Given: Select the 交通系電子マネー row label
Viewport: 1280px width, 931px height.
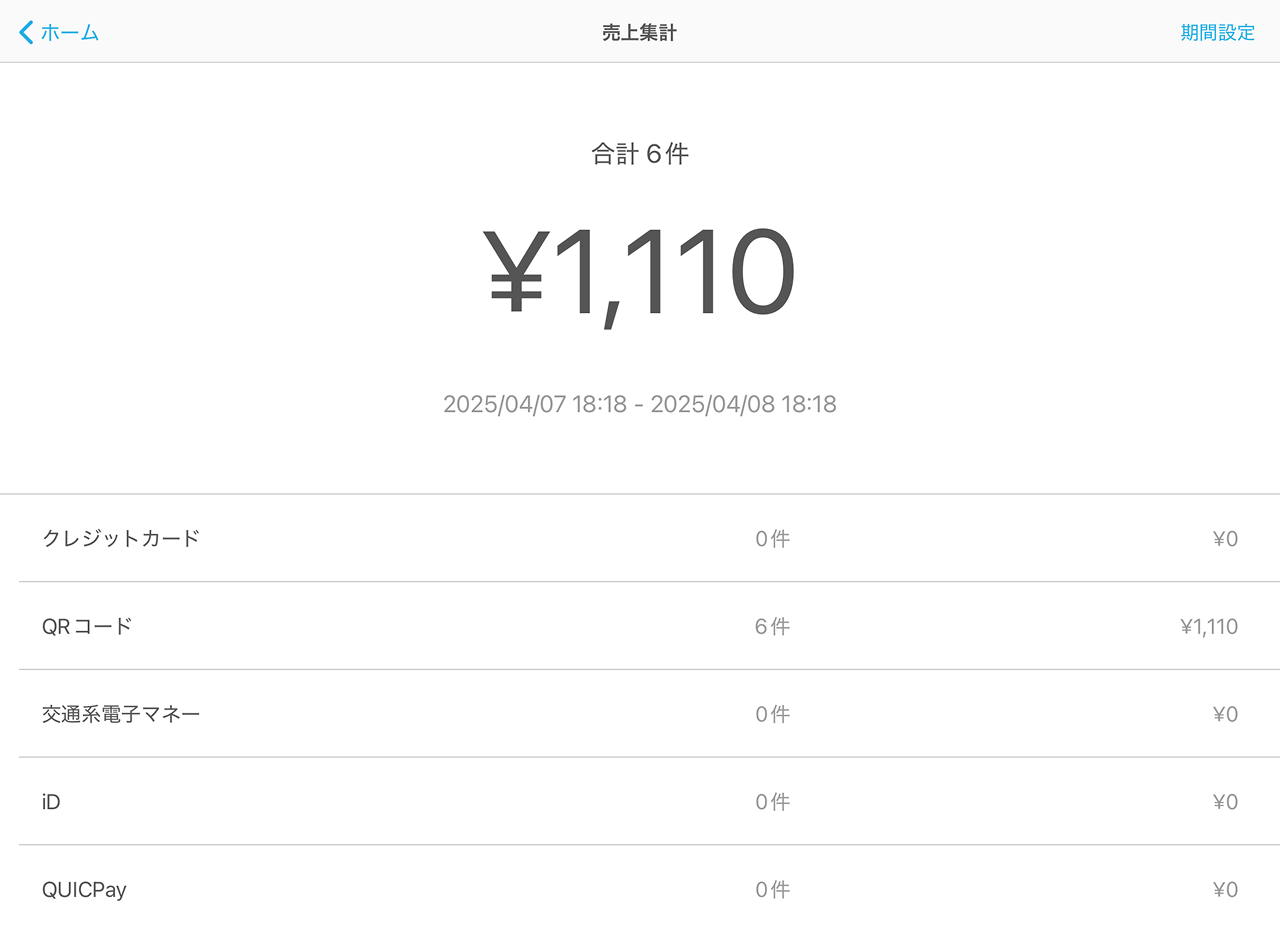Looking at the screenshot, I should (x=121, y=714).
